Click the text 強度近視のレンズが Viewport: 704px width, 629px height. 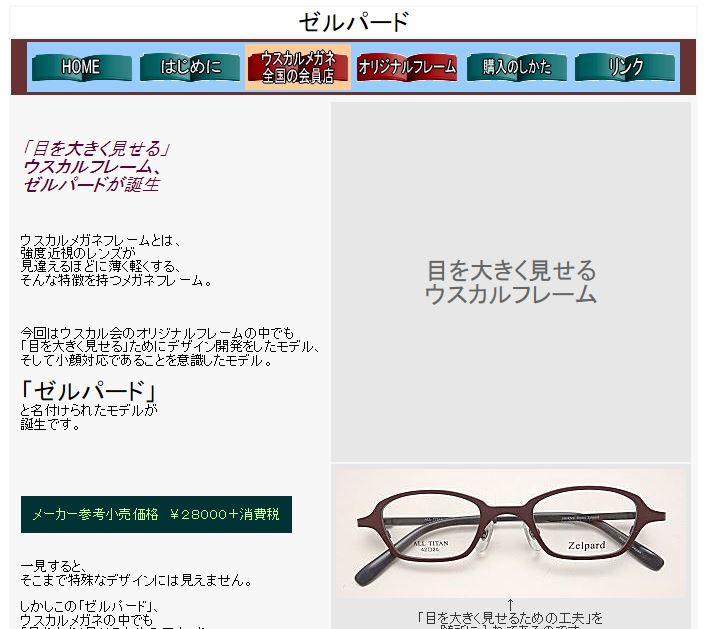click(x=78, y=254)
